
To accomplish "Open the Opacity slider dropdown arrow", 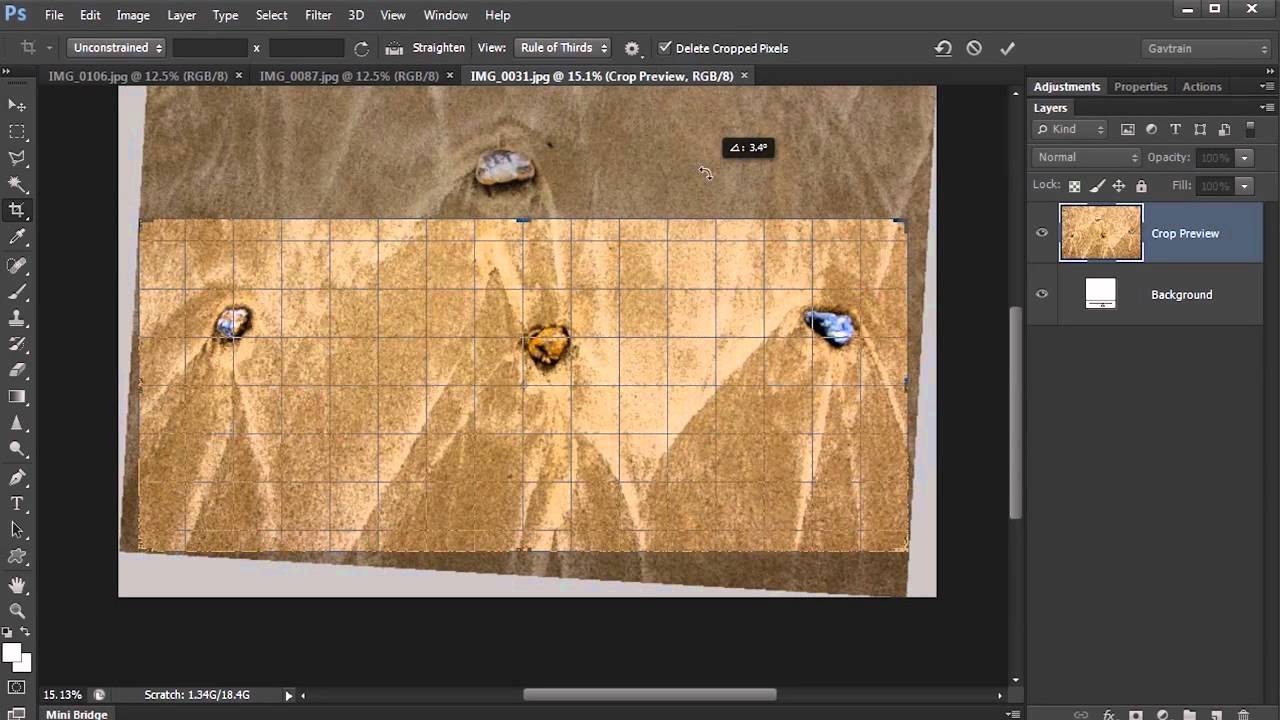I will tap(1244, 158).
